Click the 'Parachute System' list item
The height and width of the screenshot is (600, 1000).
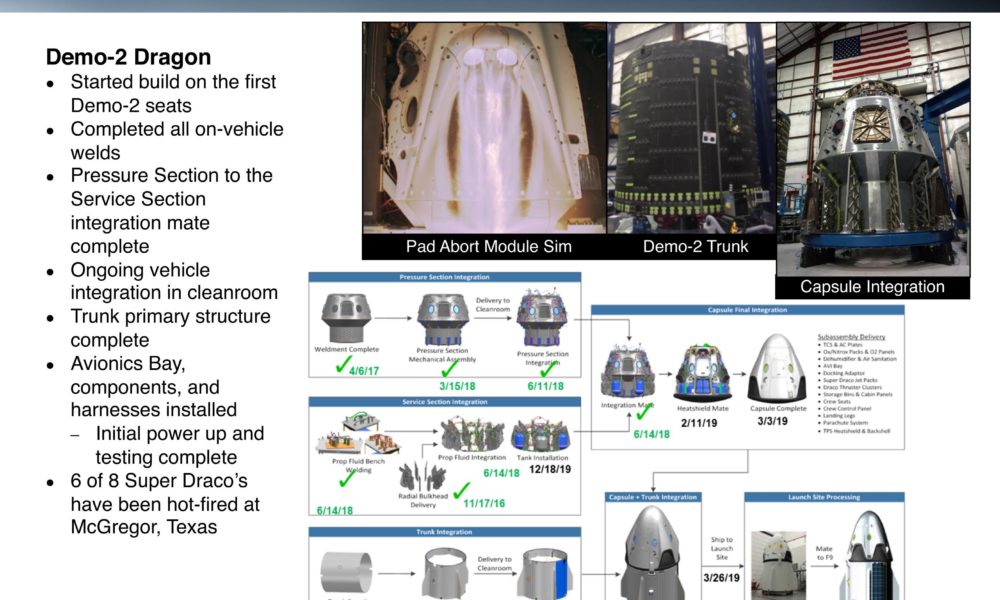point(844,423)
